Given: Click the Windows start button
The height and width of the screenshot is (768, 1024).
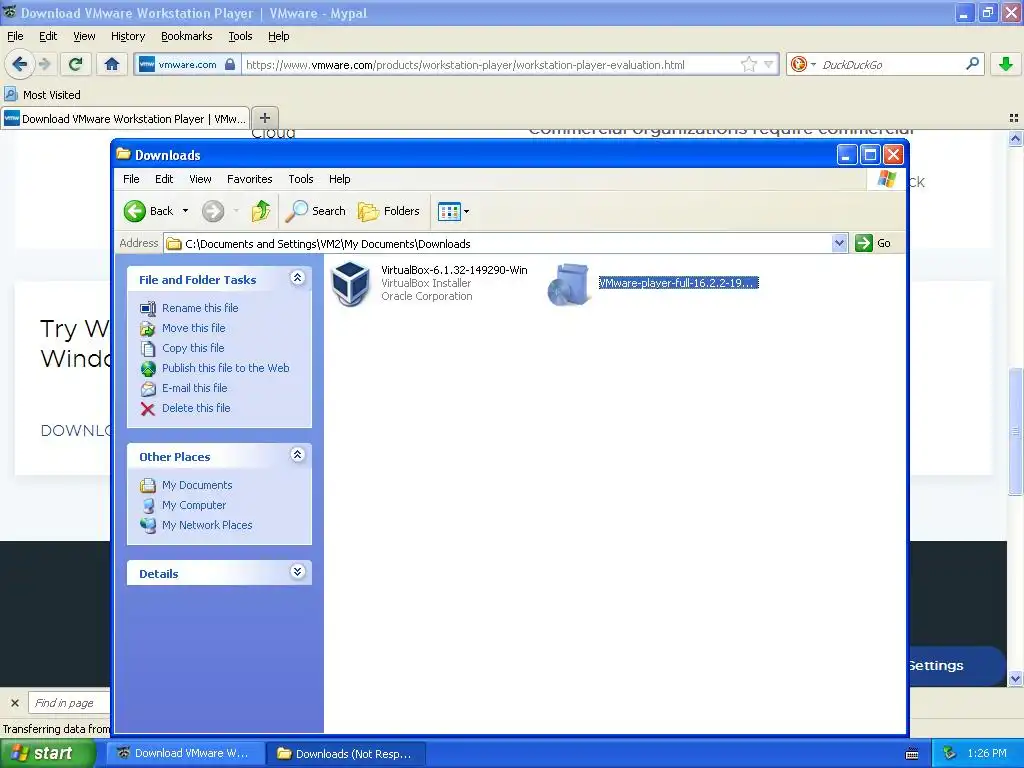Looking at the screenshot, I should click(x=47, y=753).
